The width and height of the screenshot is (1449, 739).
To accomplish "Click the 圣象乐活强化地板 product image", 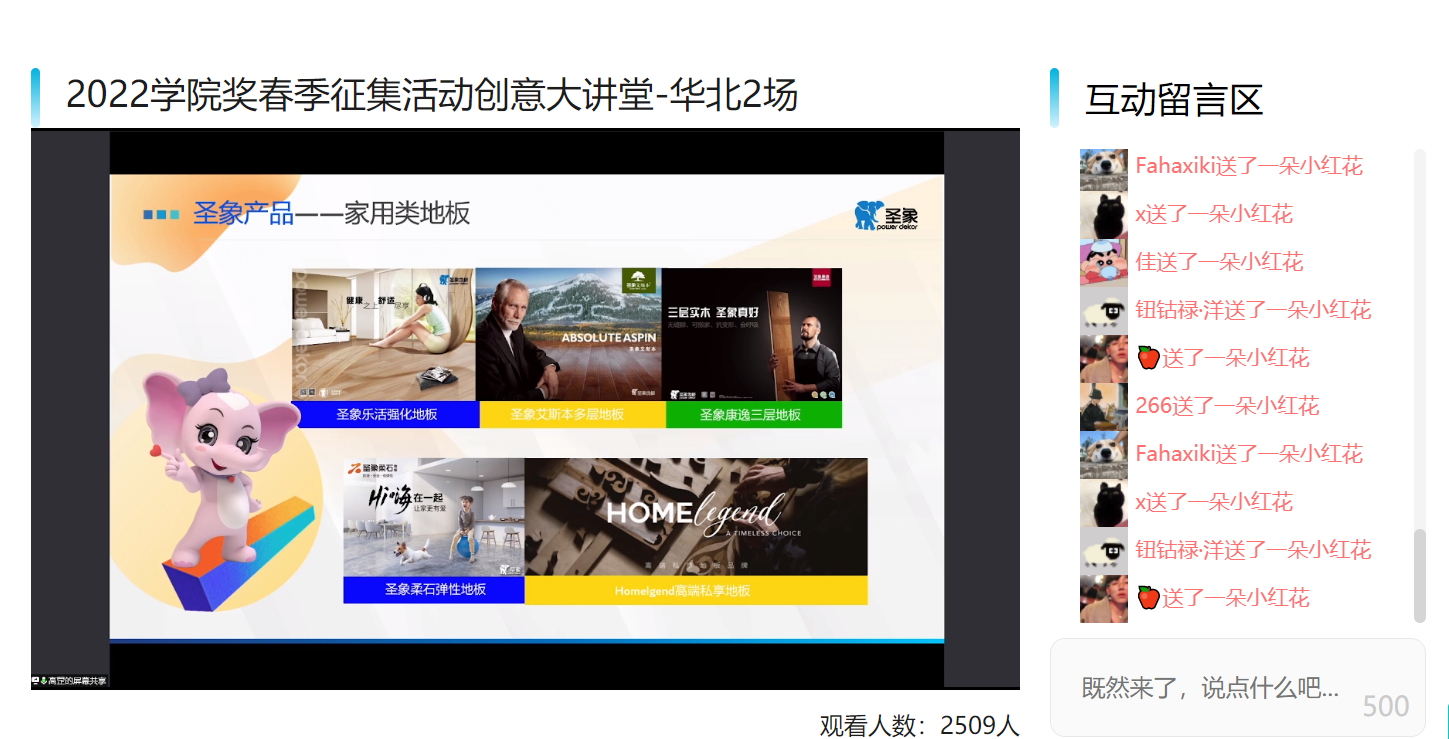I will coord(383,334).
